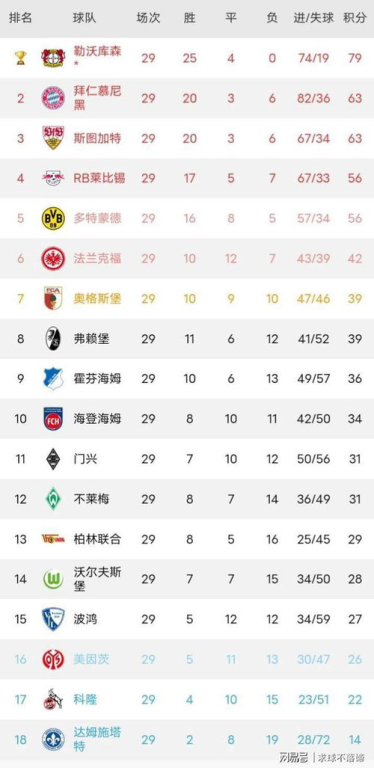Image resolution: width=374 pixels, height=768 pixels.
Task: Click the RB Leipzig logo
Action: pos(53,178)
